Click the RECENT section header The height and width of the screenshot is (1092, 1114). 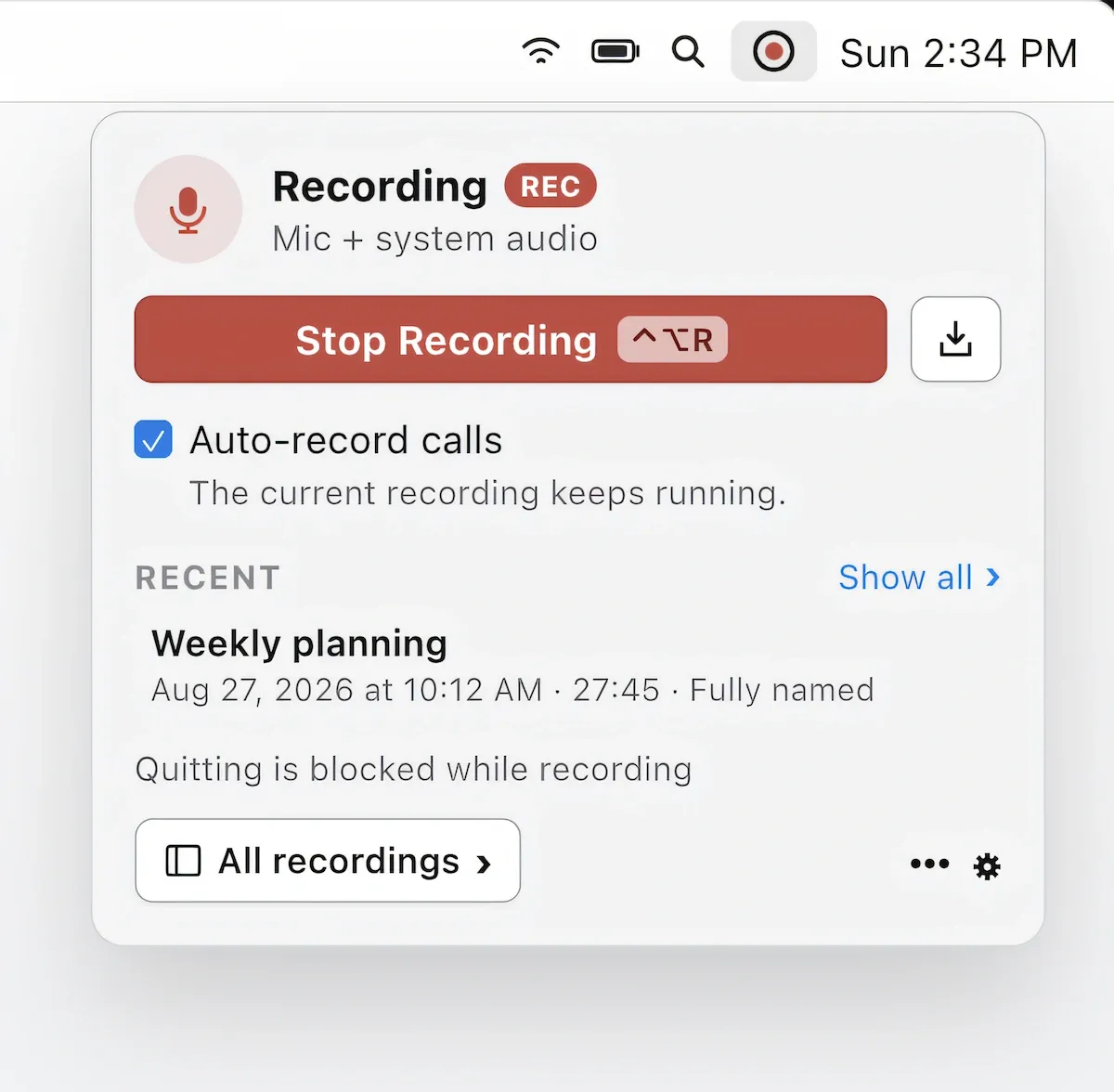click(208, 578)
